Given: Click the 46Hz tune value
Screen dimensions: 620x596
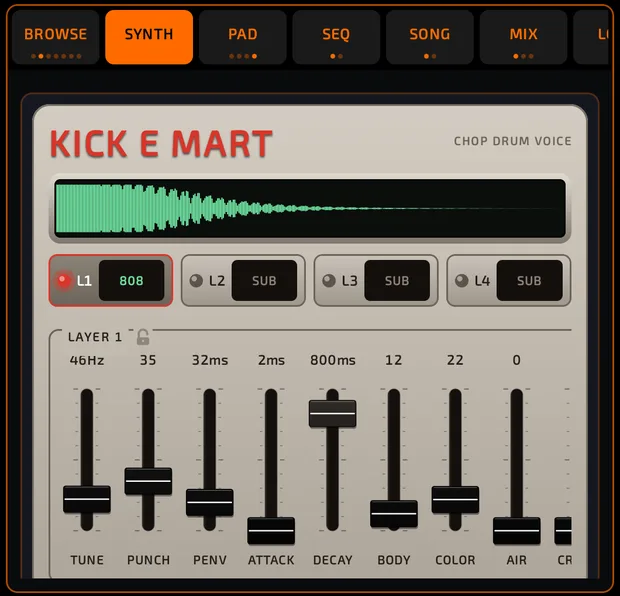Looking at the screenshot, I should pyautogui.click(x=87, y=360).
